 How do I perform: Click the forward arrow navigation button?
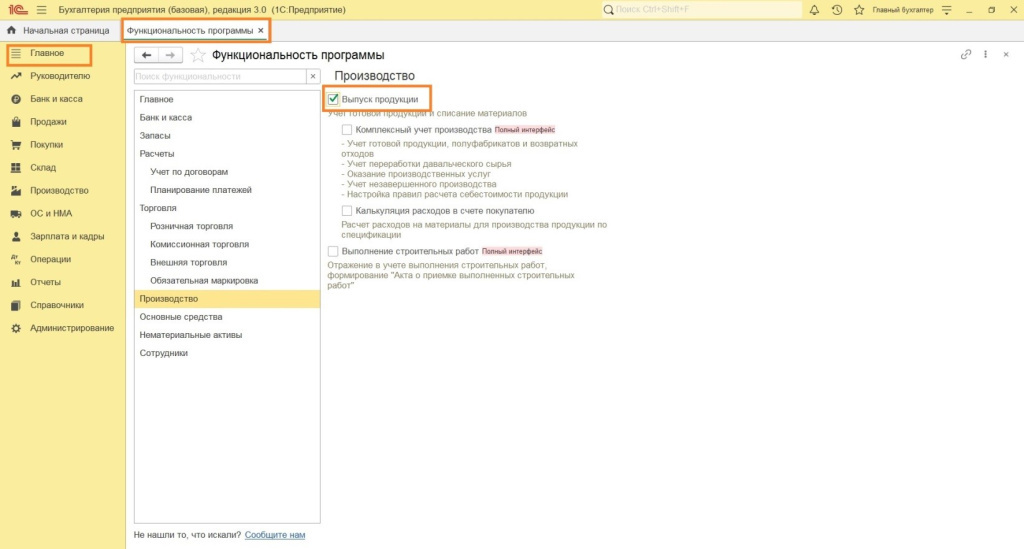tap(171, 55)
